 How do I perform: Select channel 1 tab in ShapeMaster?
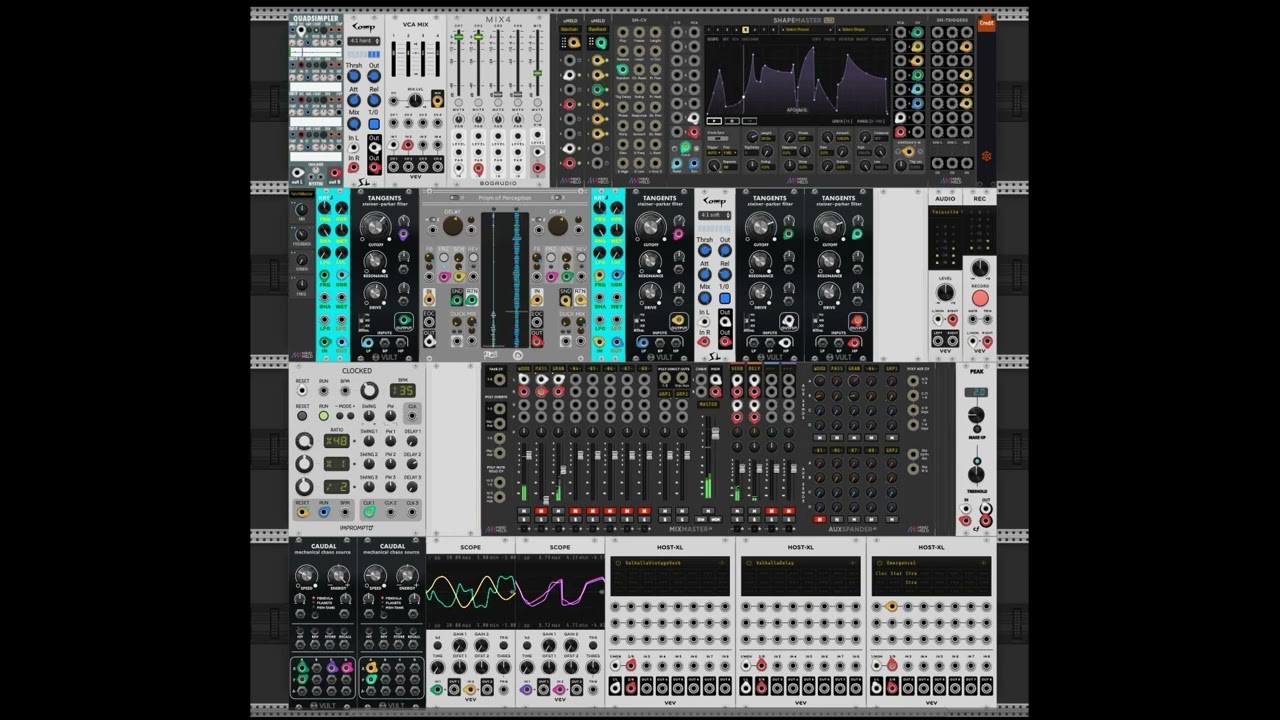click(709, 29)
